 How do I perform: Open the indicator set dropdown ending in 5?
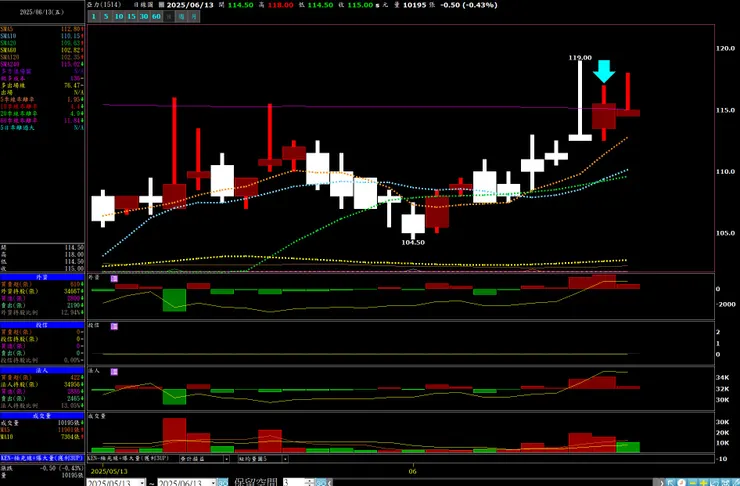[286, 459]
